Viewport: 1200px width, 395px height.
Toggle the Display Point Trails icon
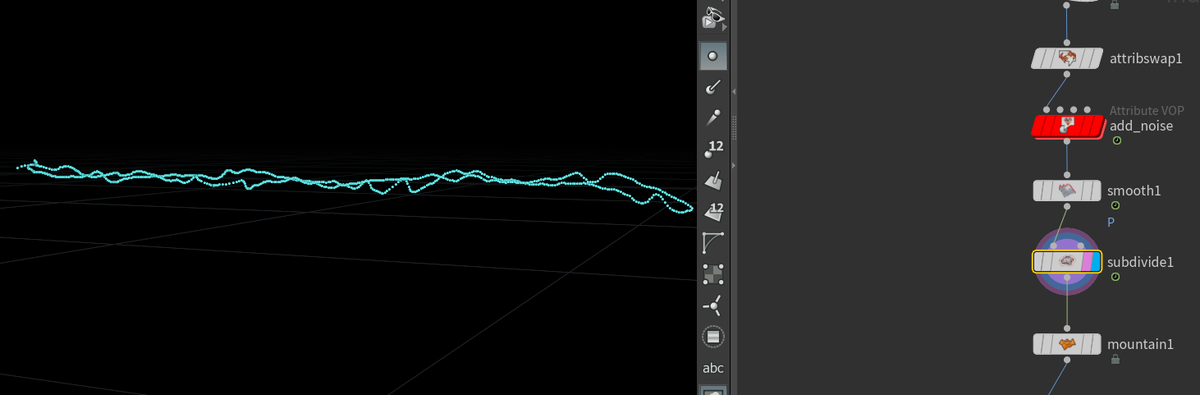(x=713, y=118)
